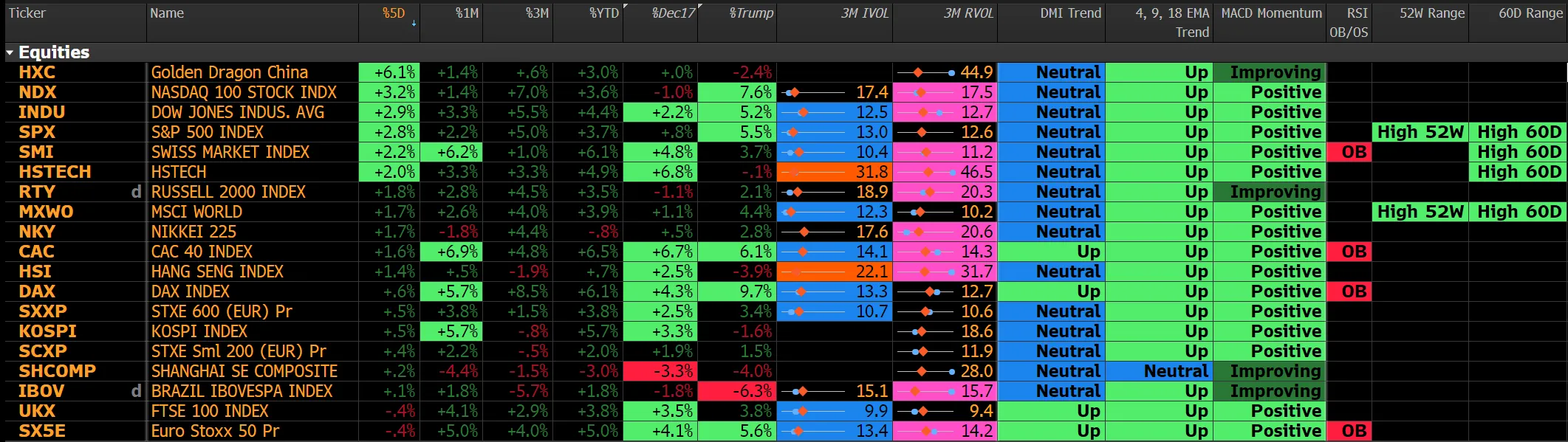Click the High 52W badge for SPX
1568x442 pixels.
click(x=1420, y=132)
